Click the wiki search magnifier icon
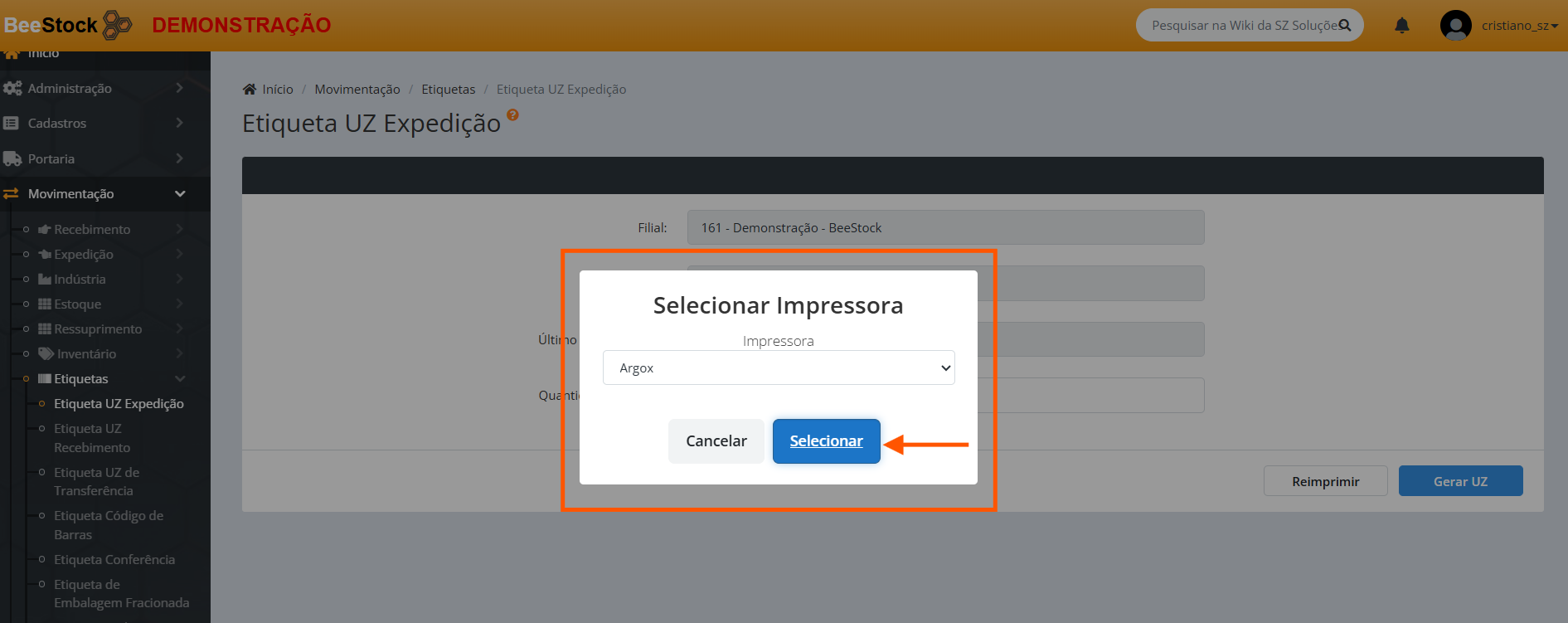Screen dimensions: 1568x623 coord(1345,26)
